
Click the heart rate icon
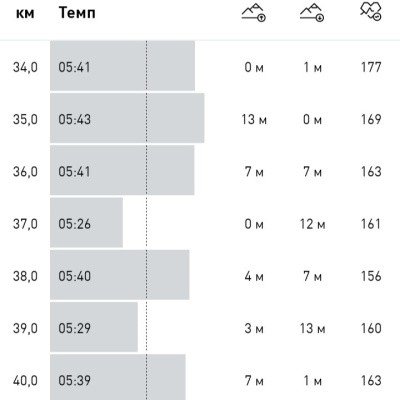371,12
